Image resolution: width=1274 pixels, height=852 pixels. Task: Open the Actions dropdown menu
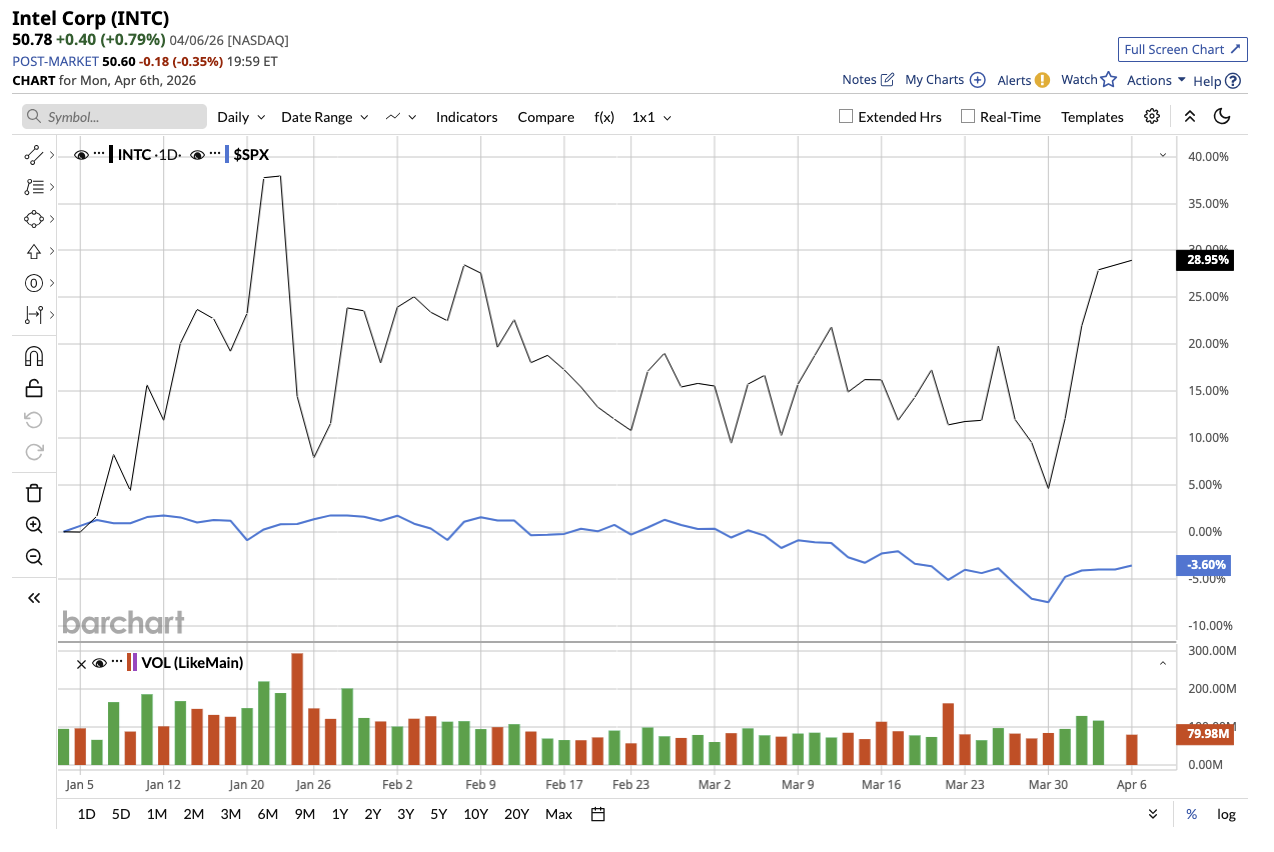[1156, 80]
